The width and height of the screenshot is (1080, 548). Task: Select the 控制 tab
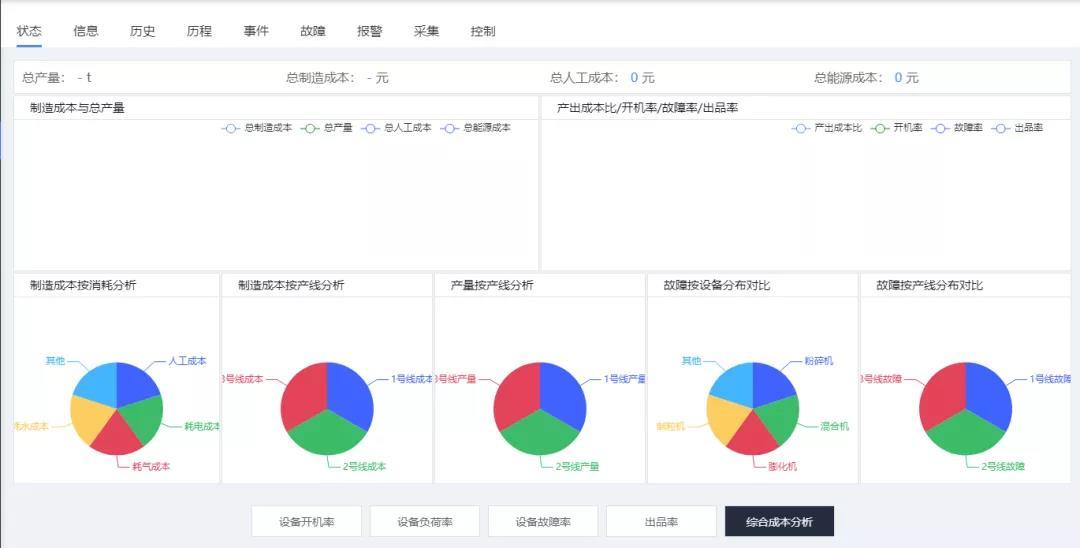pyautogui.click(x=483, y=31)
